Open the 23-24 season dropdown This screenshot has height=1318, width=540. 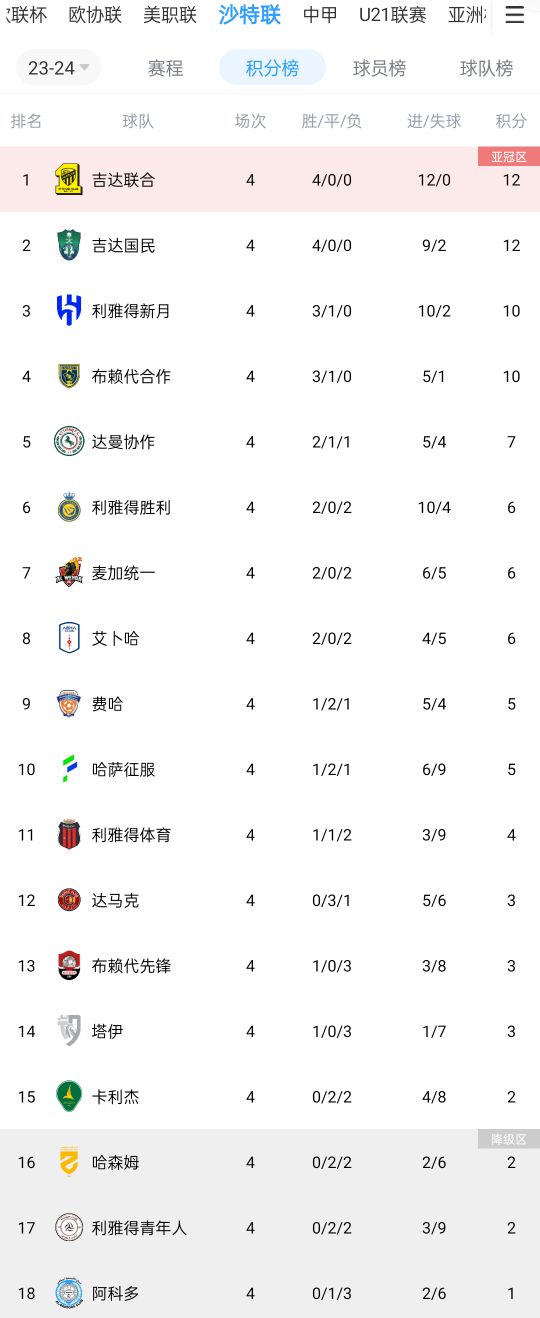(59, 68)
